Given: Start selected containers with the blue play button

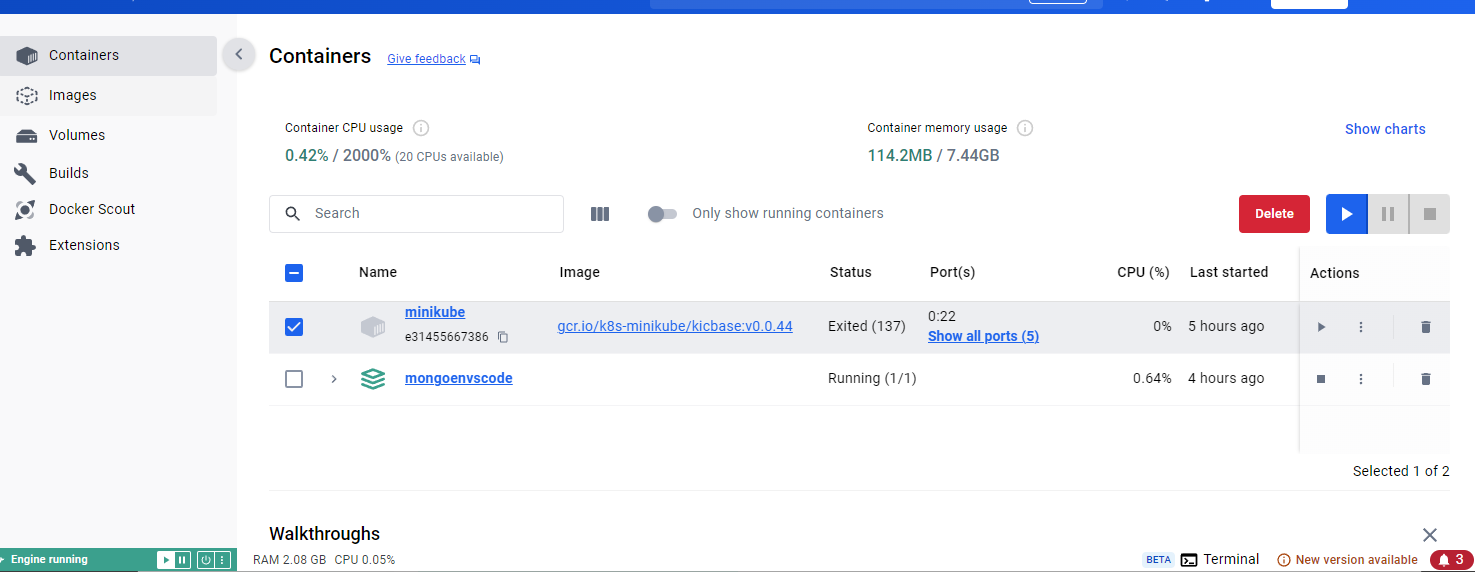Looking at the screenshot, I should (1347, 214).
